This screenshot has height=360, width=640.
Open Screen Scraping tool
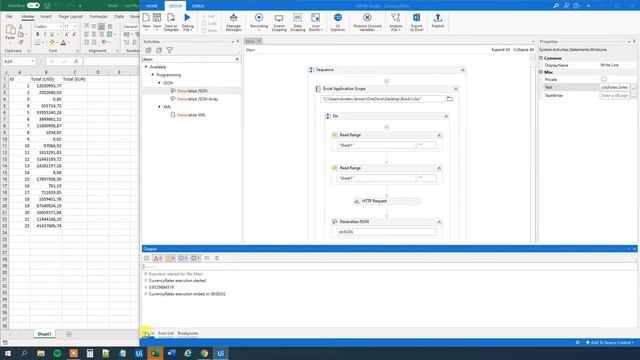[x=279, y=22]
